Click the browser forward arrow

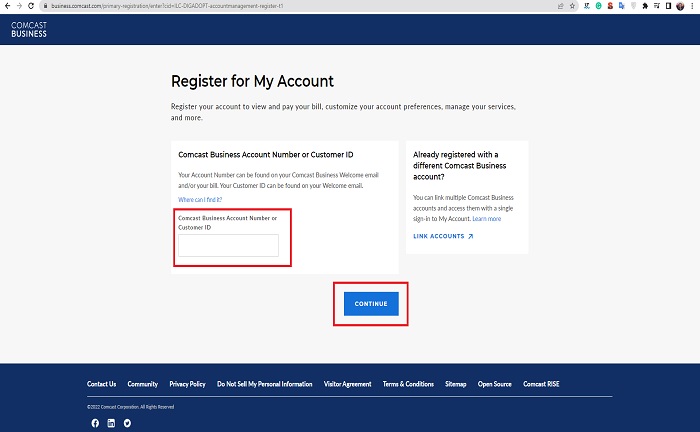click(19, 6)
